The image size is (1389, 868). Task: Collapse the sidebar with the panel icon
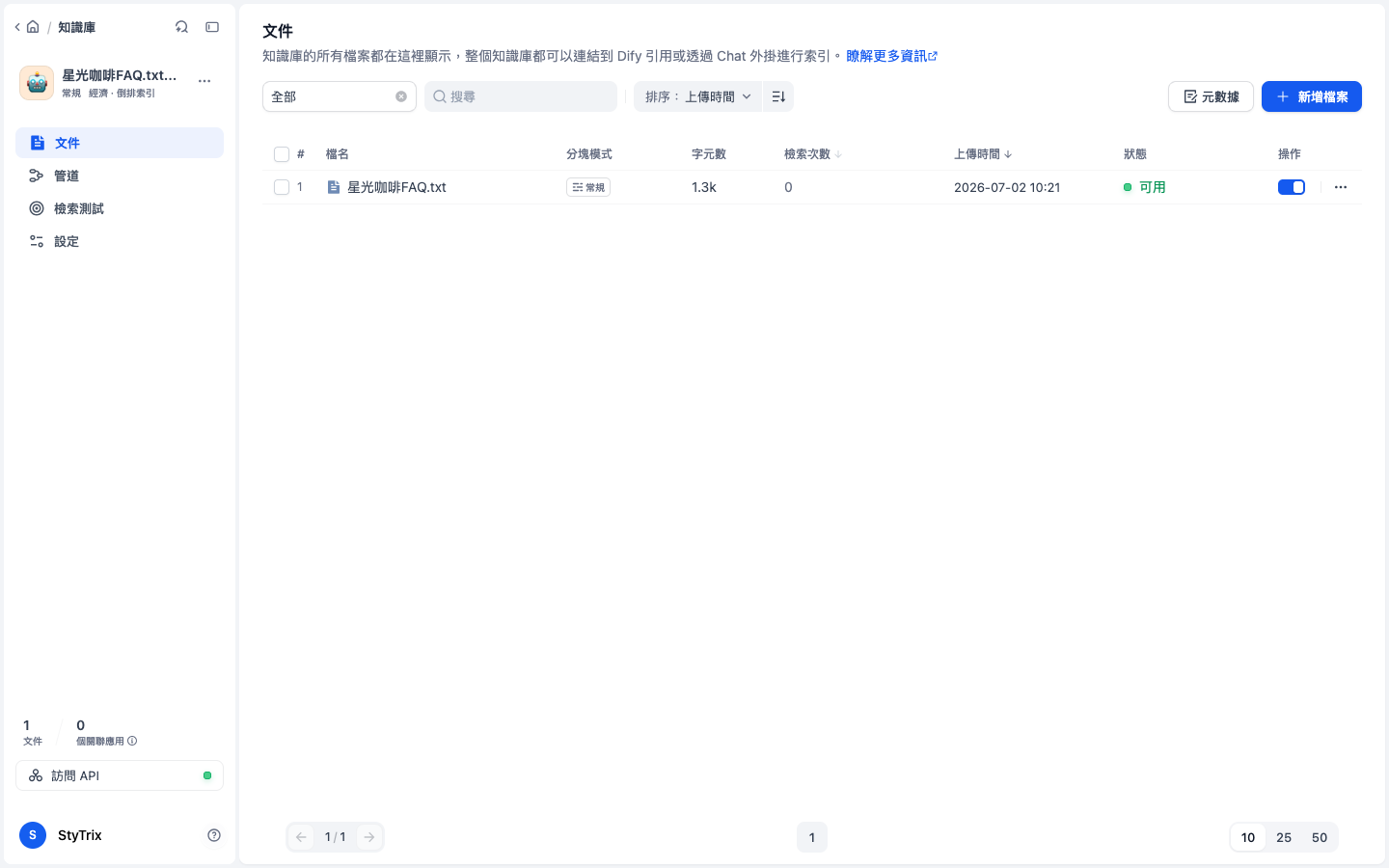[212, 27]
